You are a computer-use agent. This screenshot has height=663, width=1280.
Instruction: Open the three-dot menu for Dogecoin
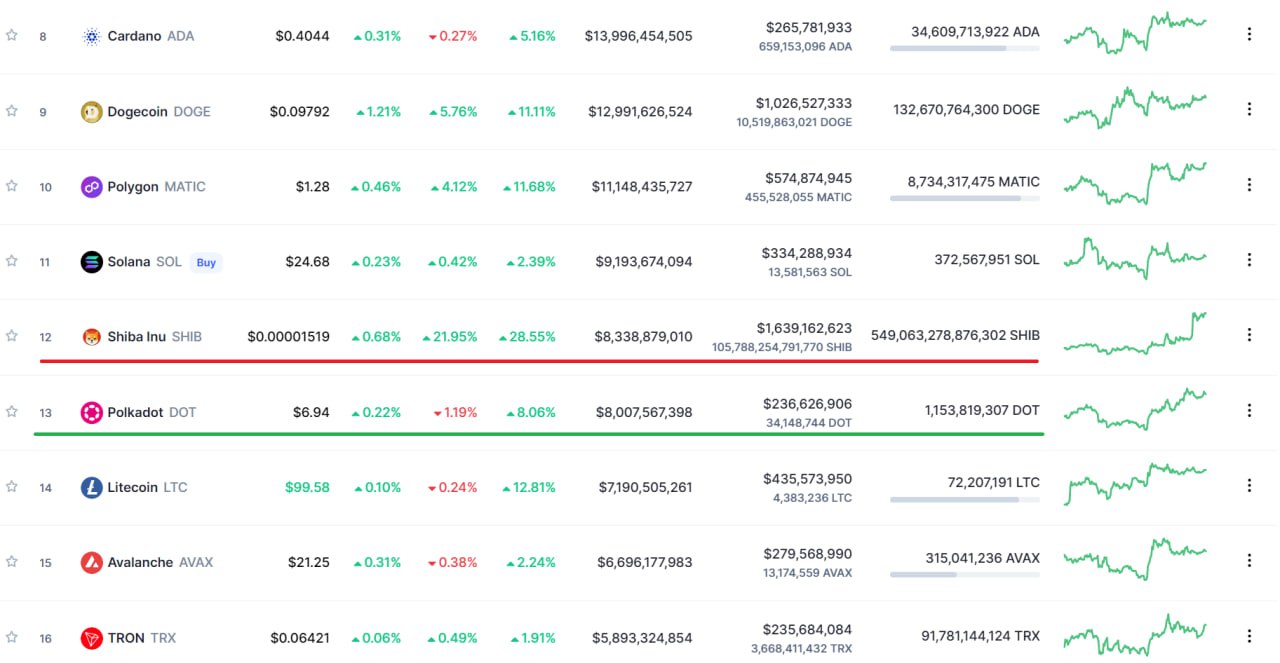1249,110
